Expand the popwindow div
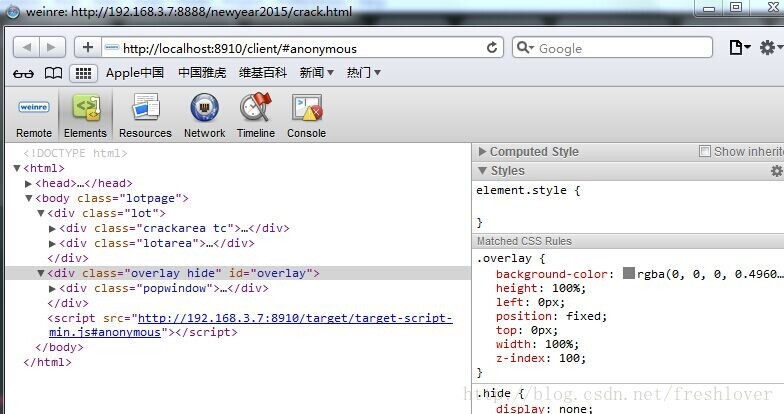Viewport: 784px width, 414px height. click(52, 288)
